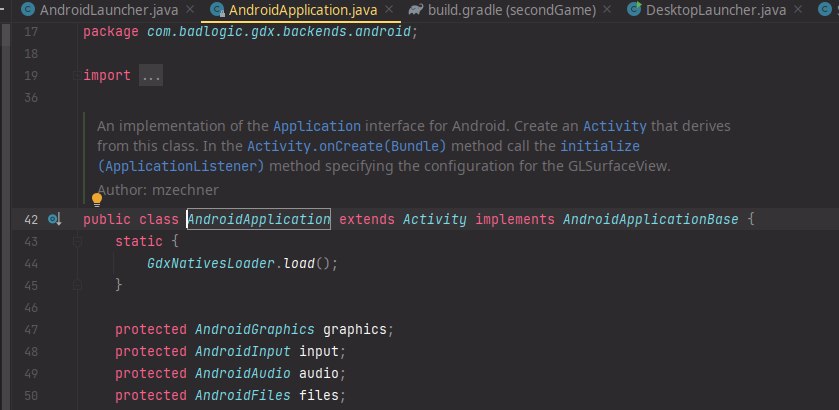Click the static keyword on line 43
This screenshot has width=839, height=410.
click(139, 241)
